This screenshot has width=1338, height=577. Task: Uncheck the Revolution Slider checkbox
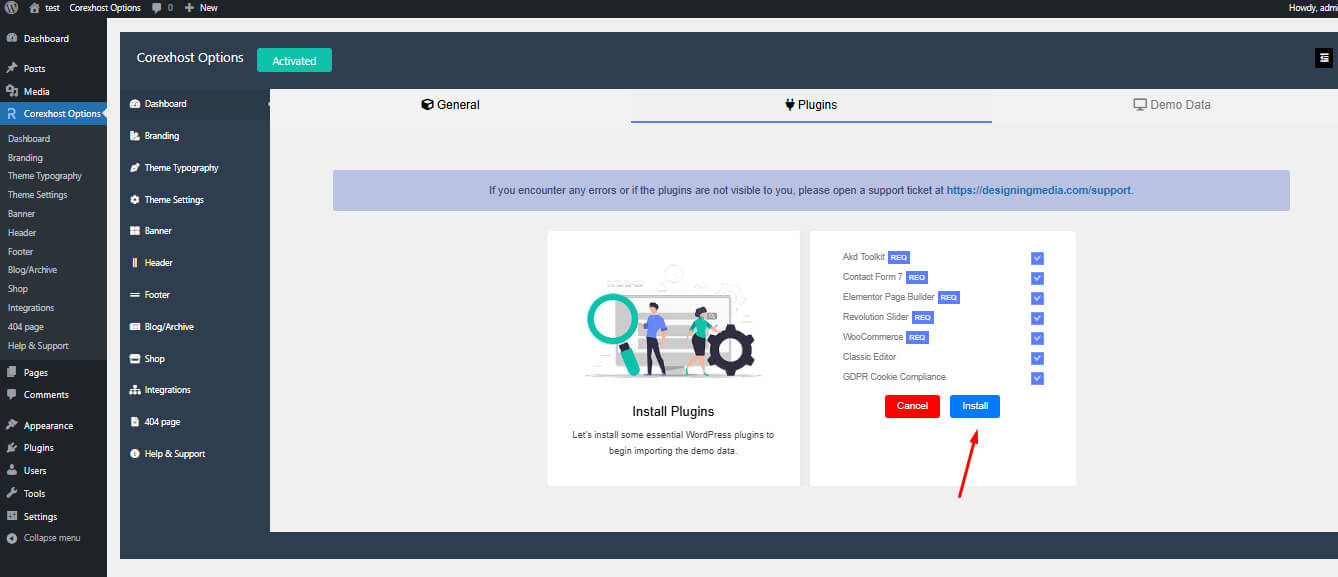[1037, 318]
